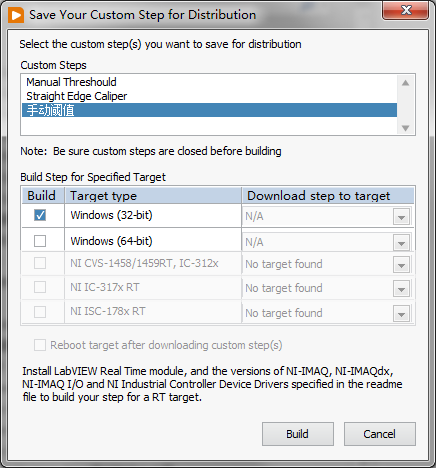Viewport: 436px width, 468px height.
Task: Check Reboot target after downloading option
Action: pos(40,345)
